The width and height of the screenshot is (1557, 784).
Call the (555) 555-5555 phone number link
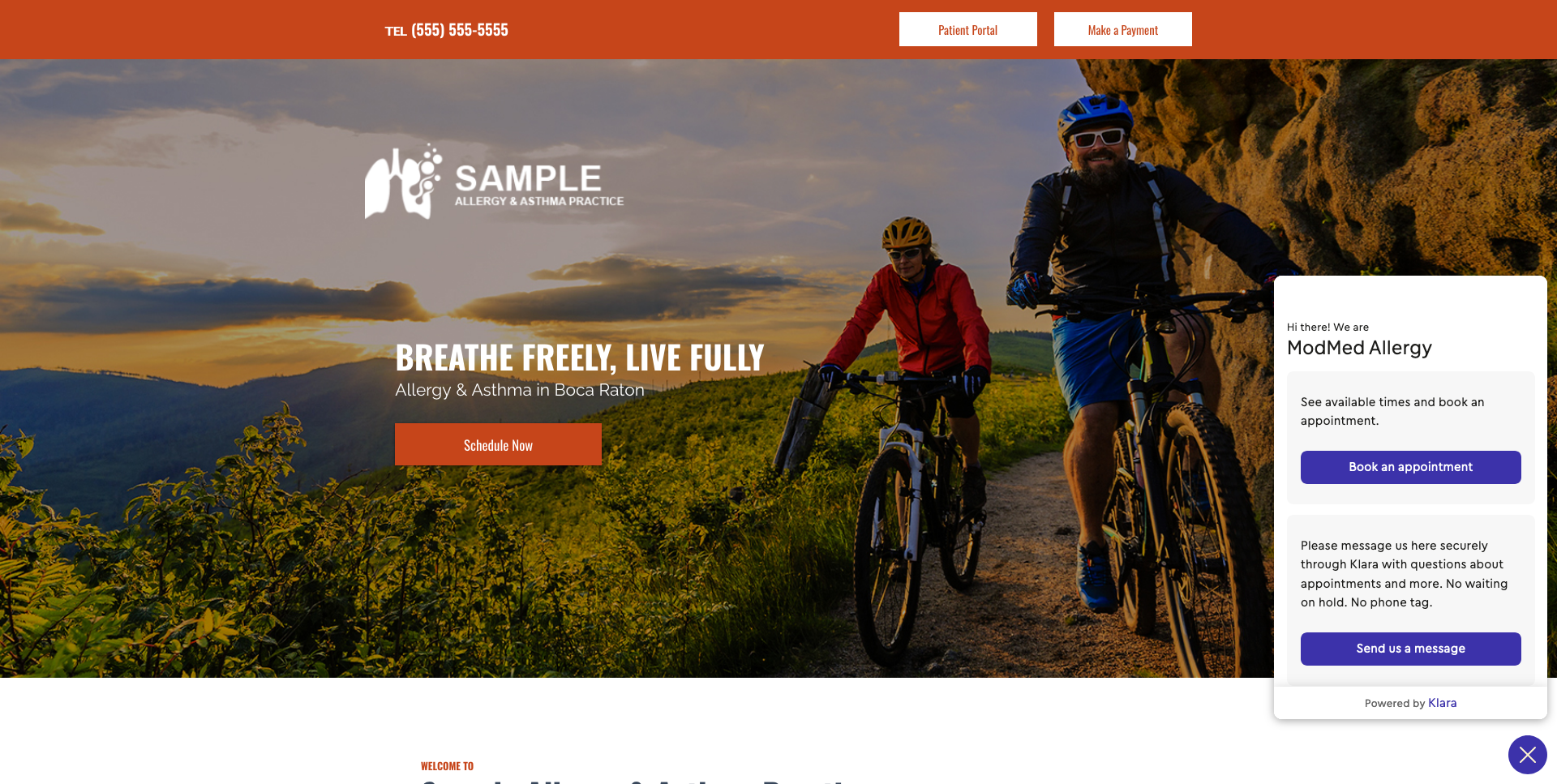[x=460, y=30]
